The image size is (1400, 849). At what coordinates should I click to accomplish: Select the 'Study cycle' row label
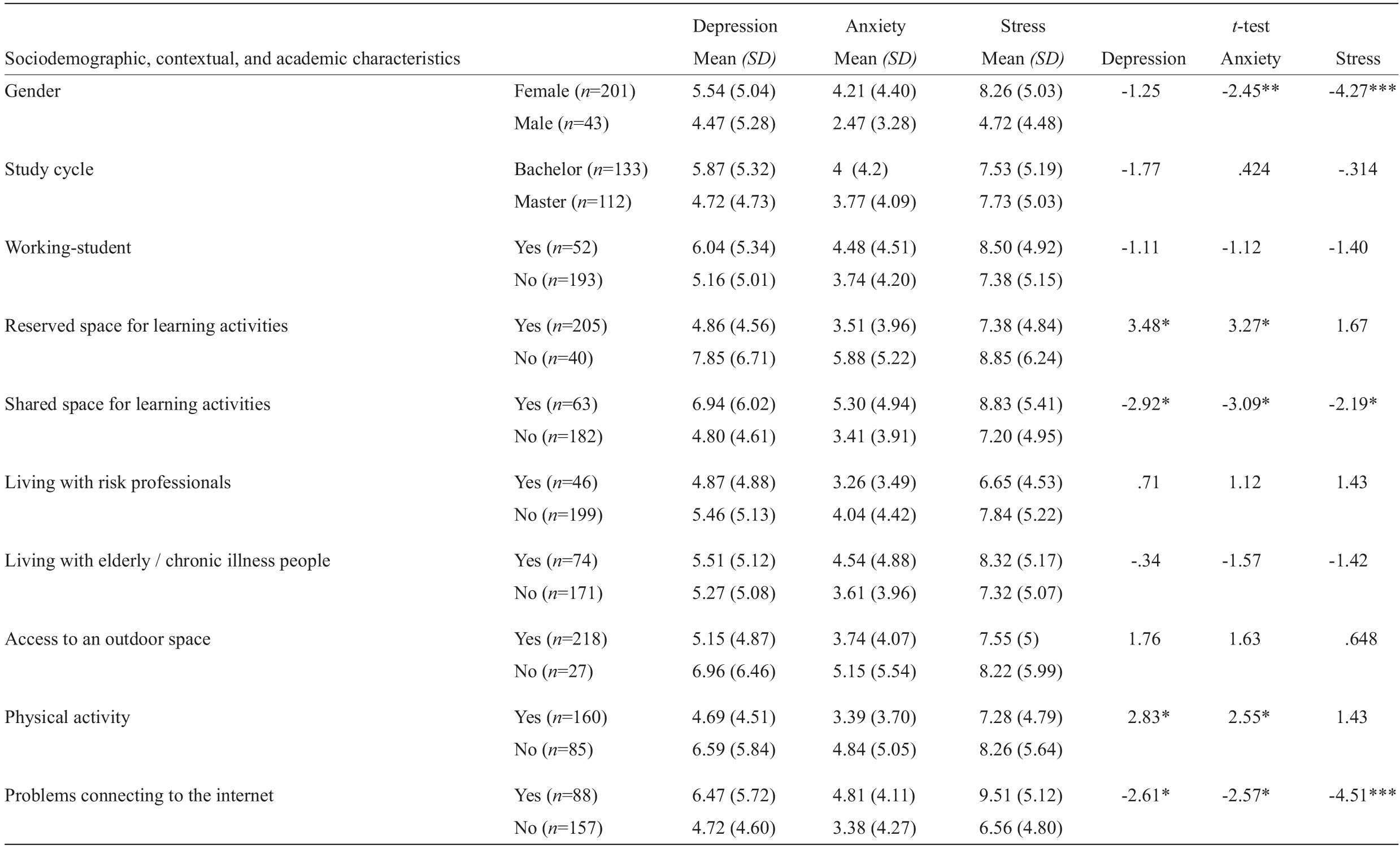point(49,170)
